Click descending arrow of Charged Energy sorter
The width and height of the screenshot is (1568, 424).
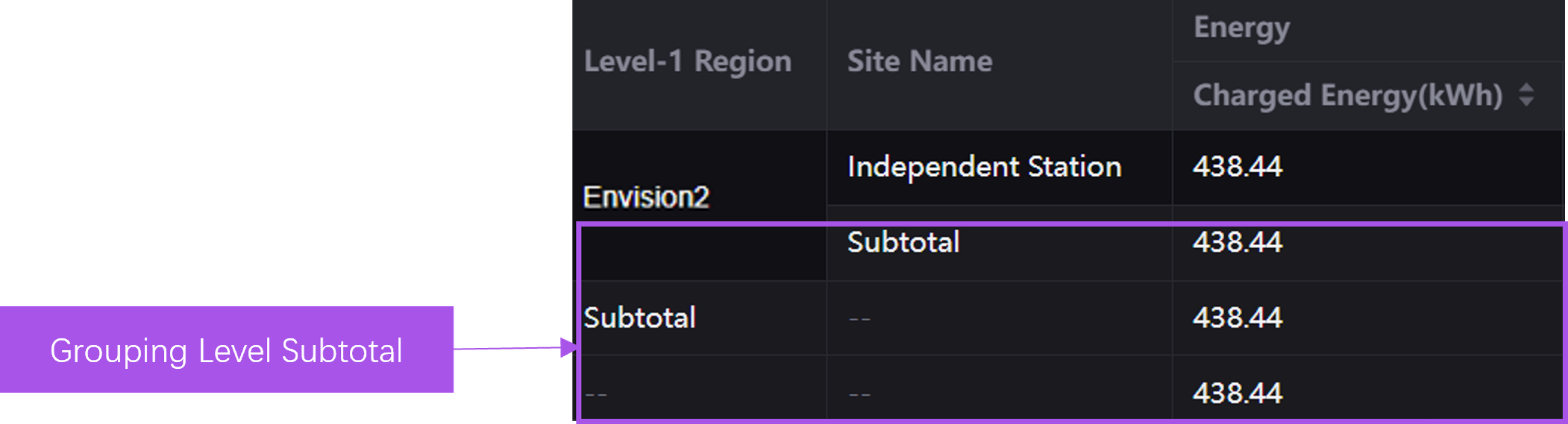tap(1526, 102)
